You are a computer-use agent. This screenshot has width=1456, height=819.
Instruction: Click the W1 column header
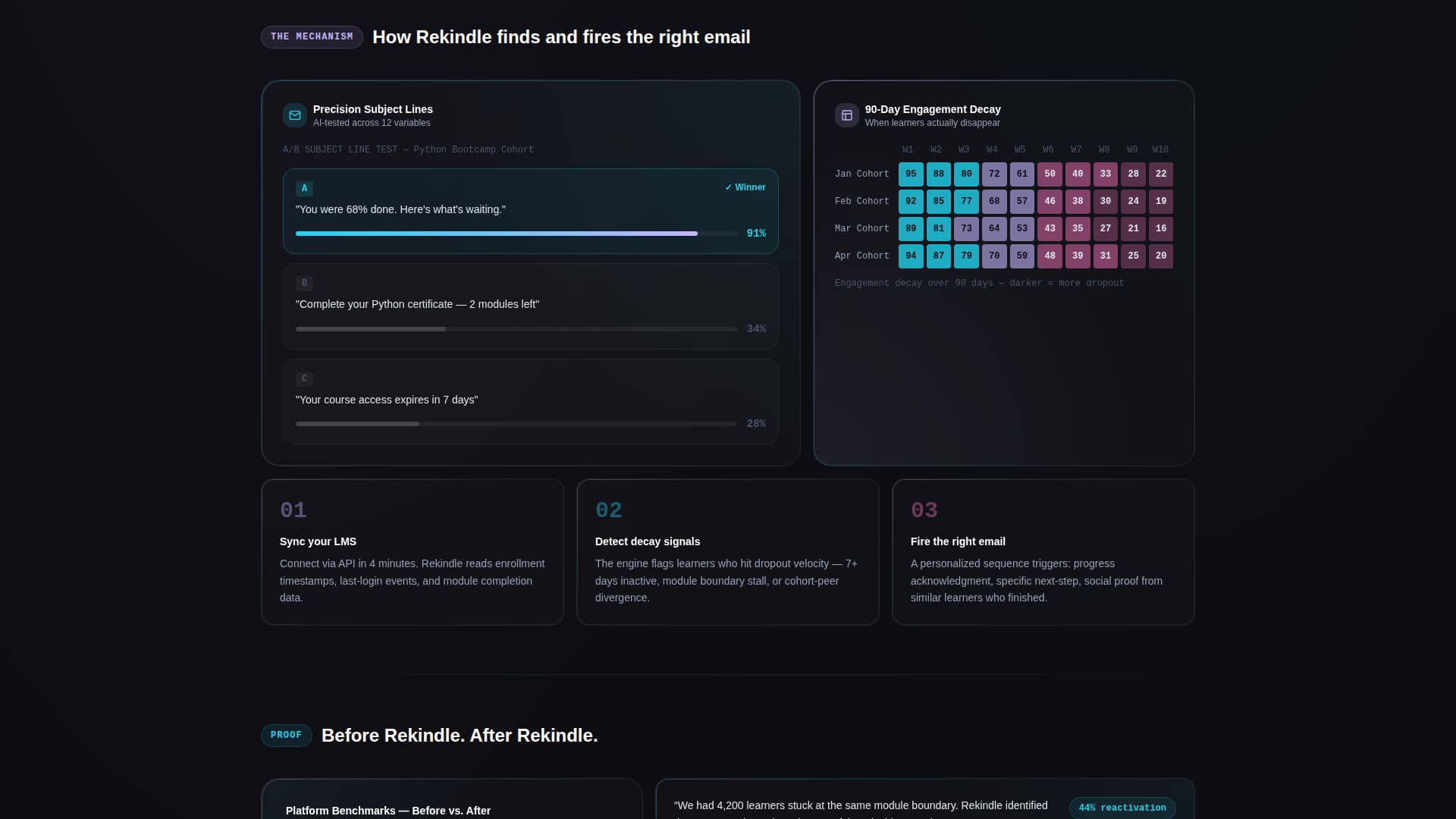pyautogui.click(x=908, y=150)
